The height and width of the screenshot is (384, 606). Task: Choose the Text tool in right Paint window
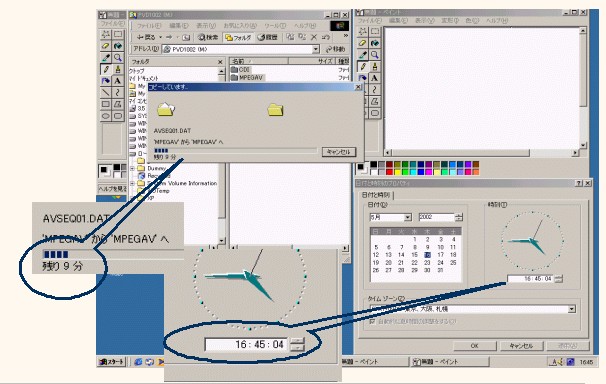(x=374, y=78)
